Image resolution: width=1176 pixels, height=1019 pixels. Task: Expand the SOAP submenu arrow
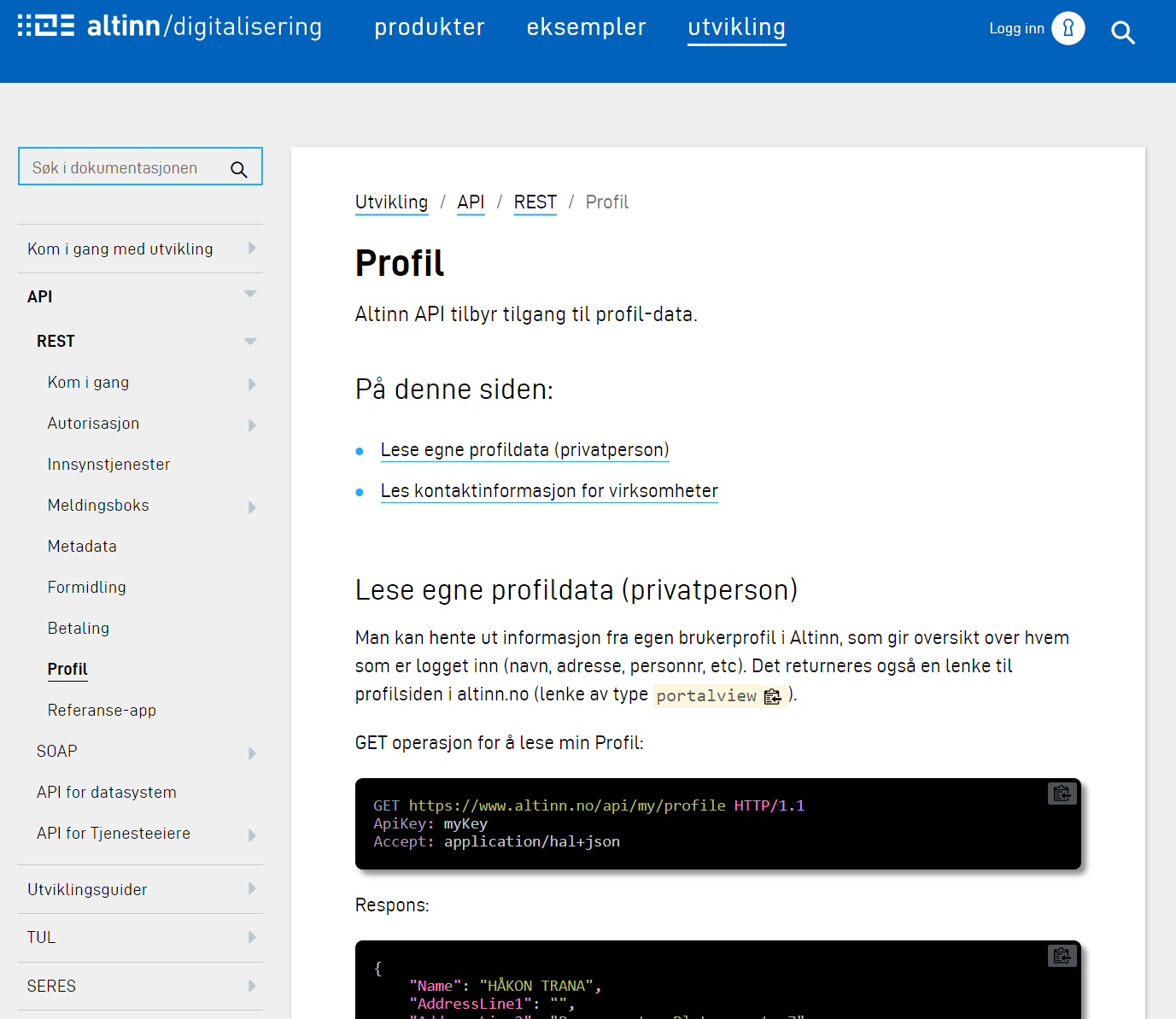pyautogui.click(x=252, y=753)
